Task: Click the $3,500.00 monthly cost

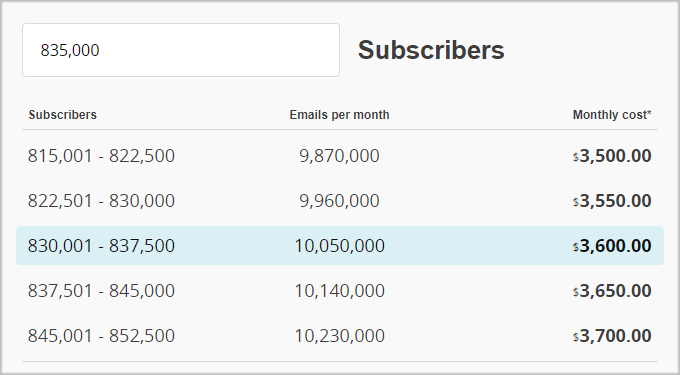Action: pos(612,156)
